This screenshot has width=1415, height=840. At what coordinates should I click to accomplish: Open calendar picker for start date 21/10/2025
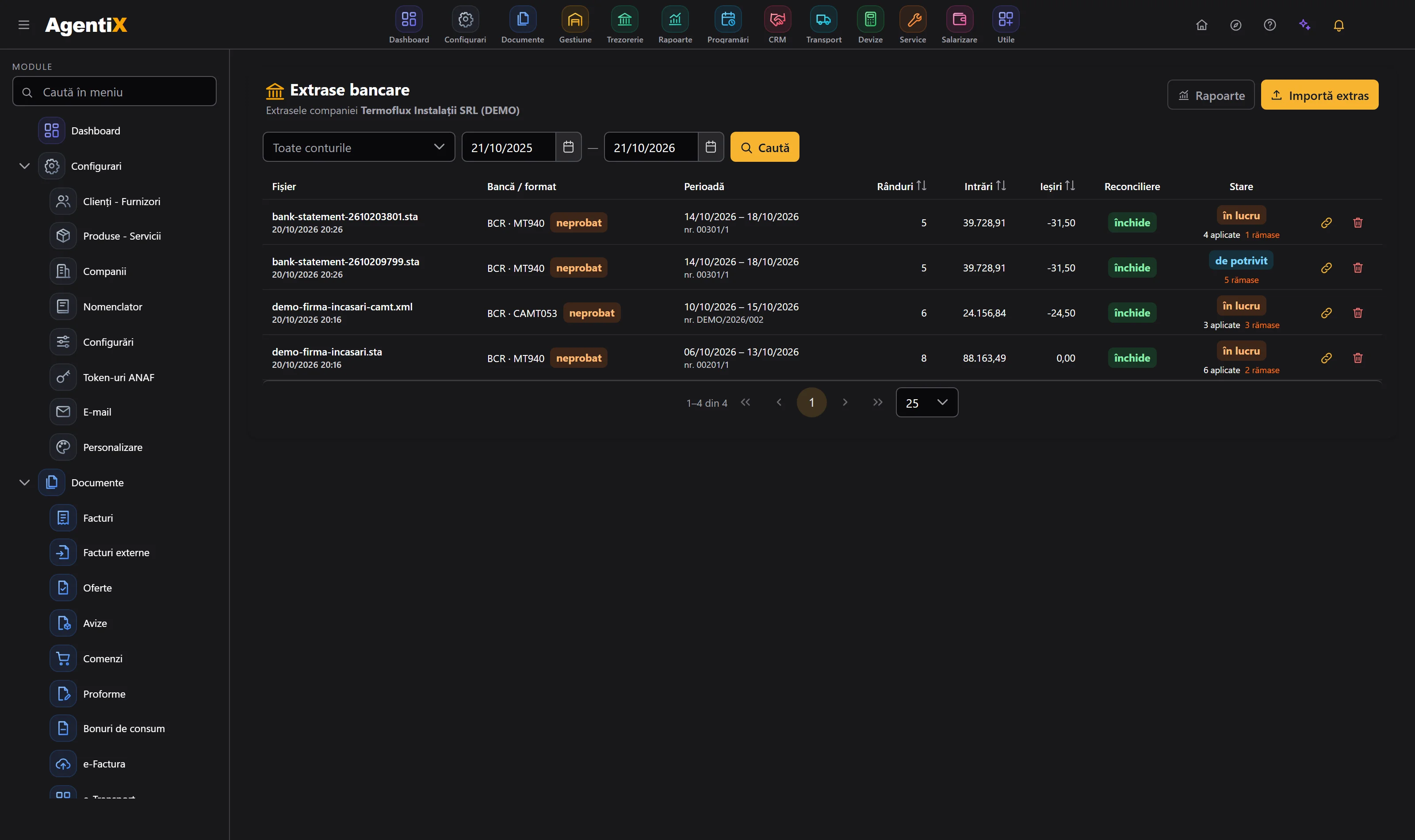coord(568,147)
